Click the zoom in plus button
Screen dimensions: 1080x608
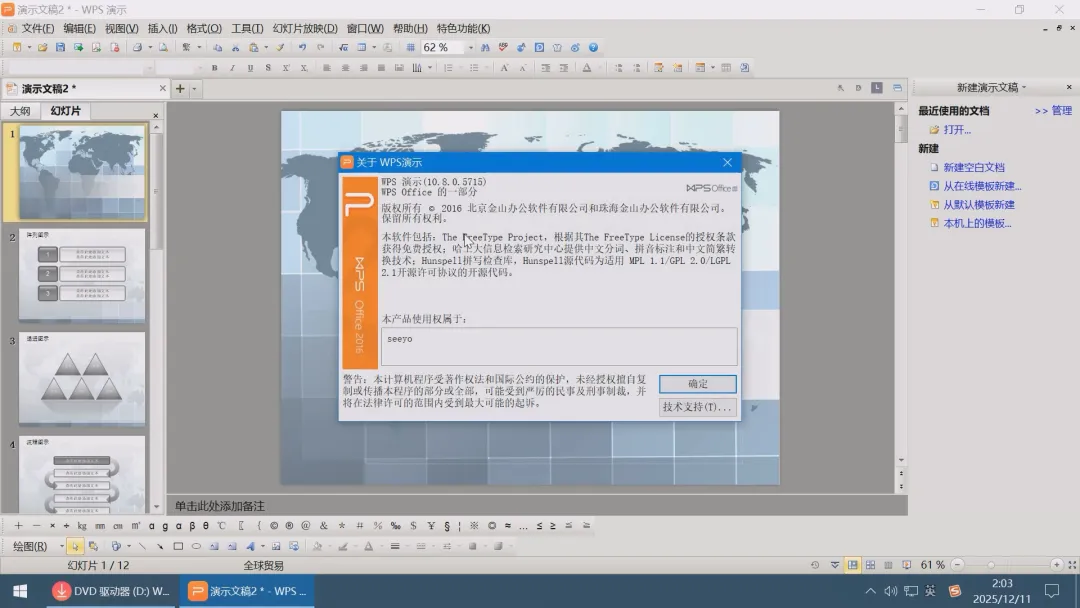tap(1057, 565)
